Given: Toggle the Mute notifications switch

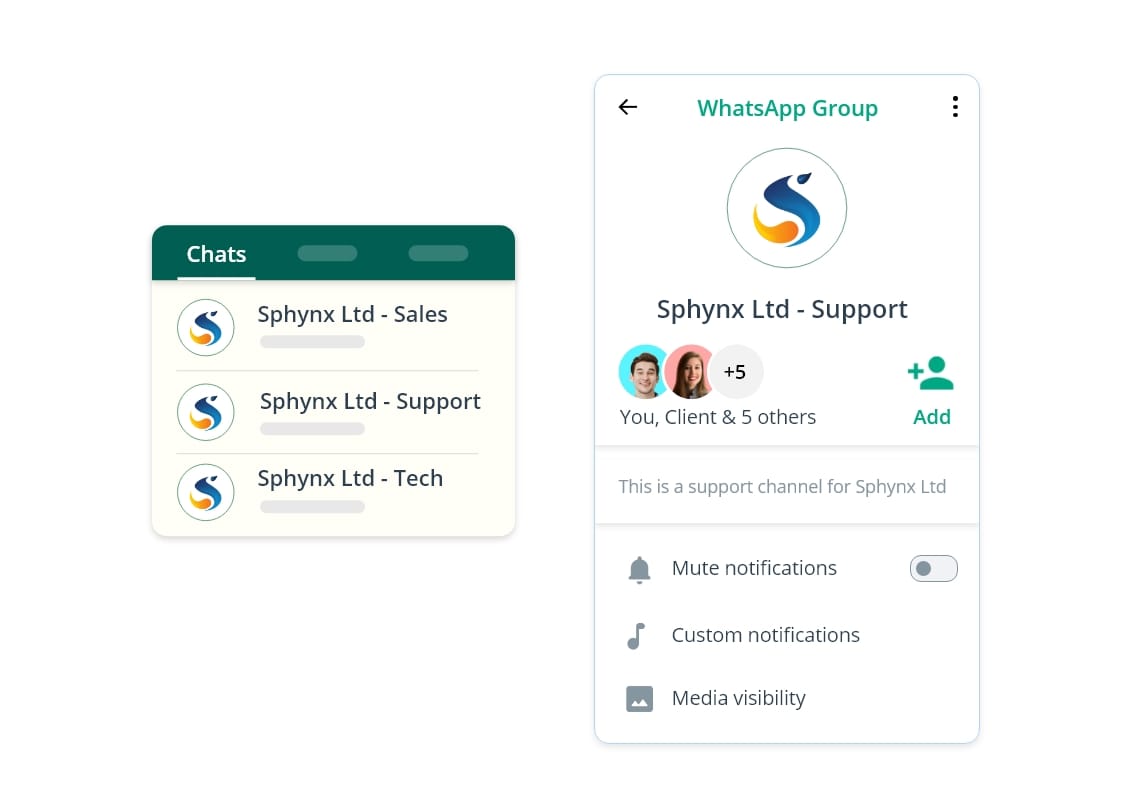Looking at the screenshot, I should (933, 569).
